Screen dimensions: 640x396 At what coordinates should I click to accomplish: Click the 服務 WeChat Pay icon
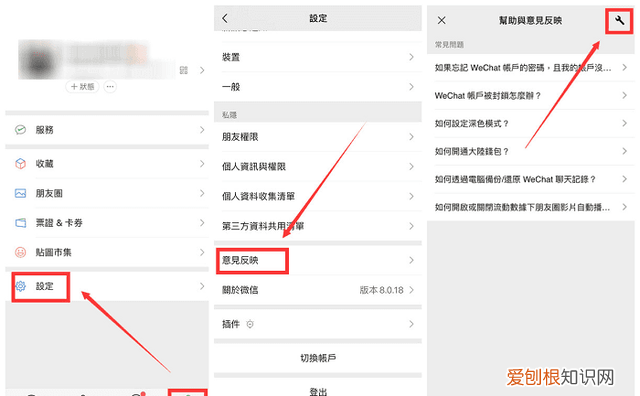[x=20, y=130]
